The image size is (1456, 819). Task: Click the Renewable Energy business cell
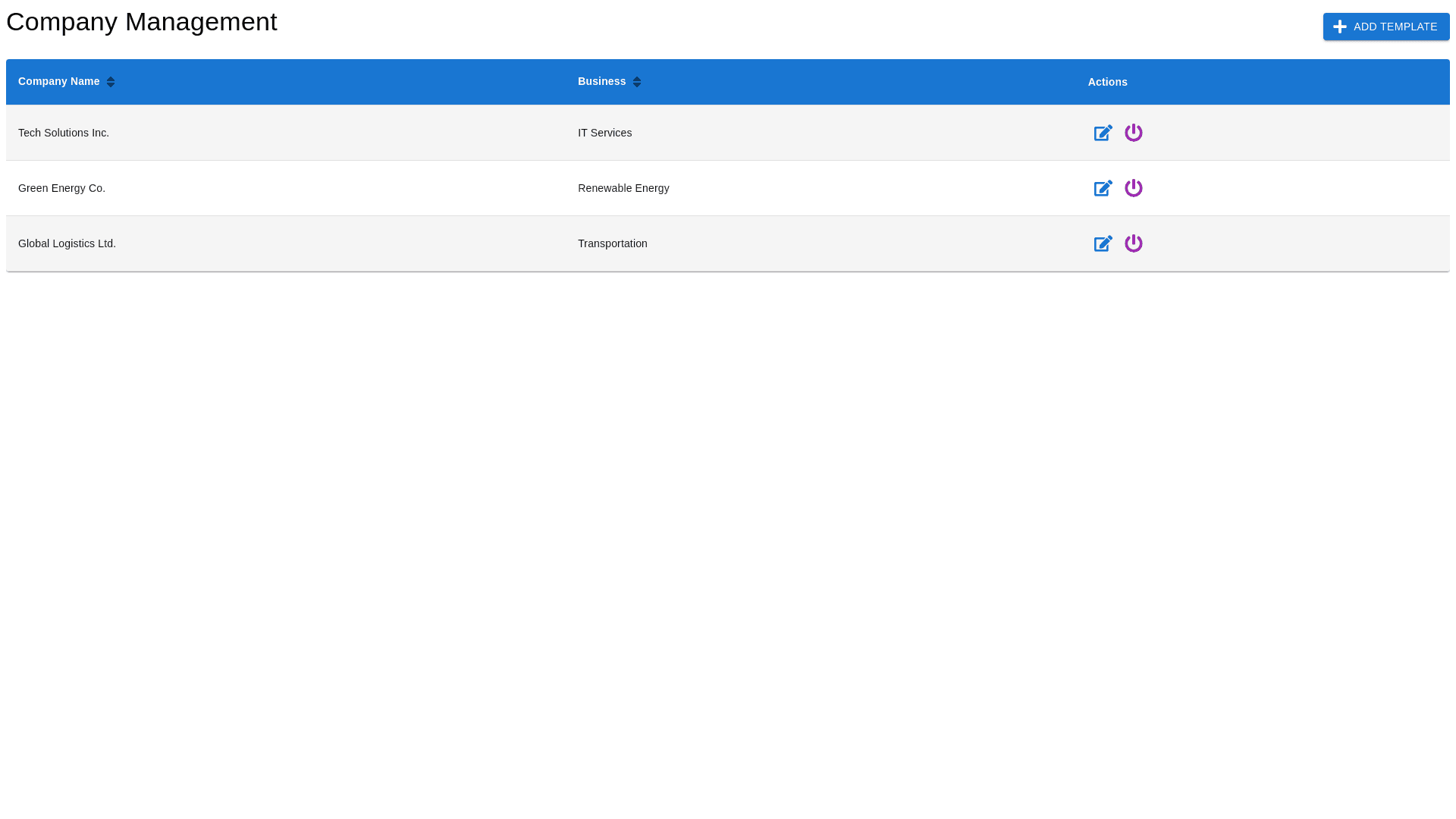[623, 188]
